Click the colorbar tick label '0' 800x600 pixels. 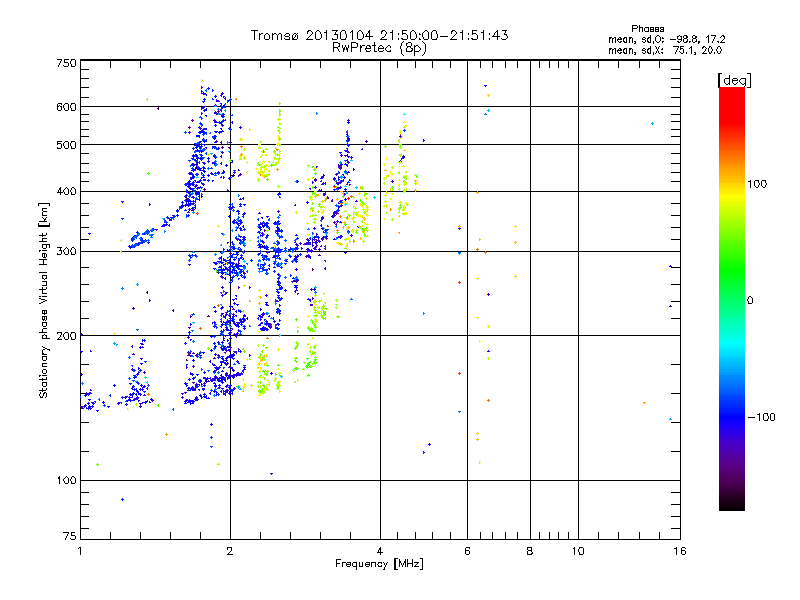tap(750, 301)
